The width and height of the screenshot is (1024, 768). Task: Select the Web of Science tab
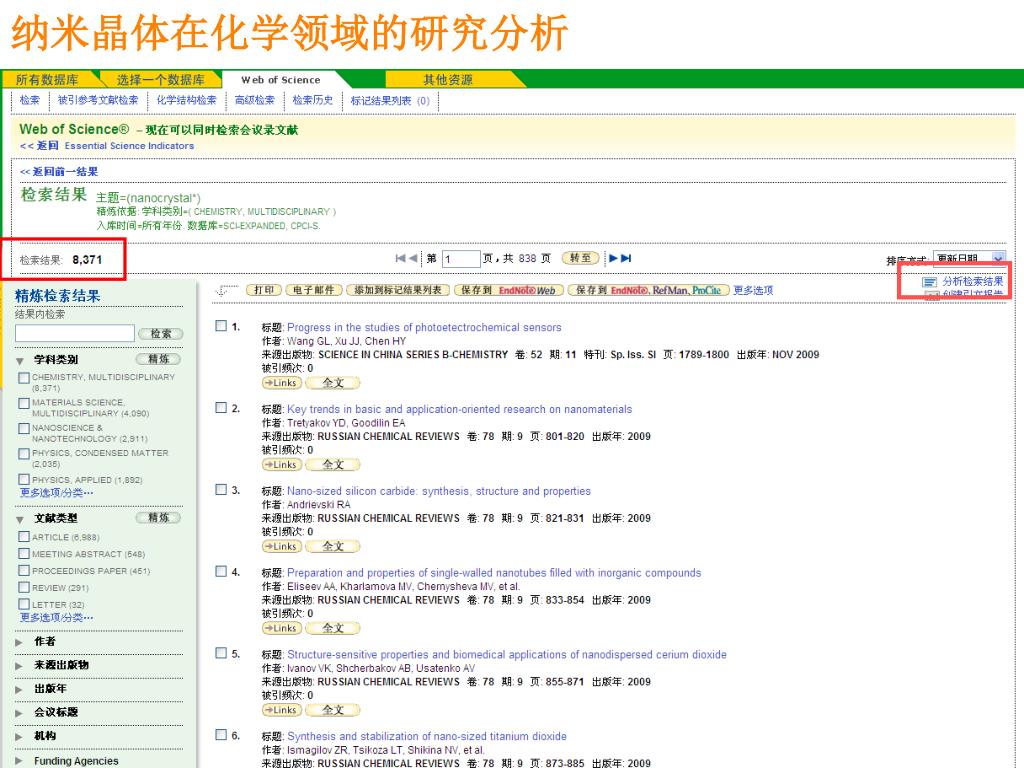281,80
